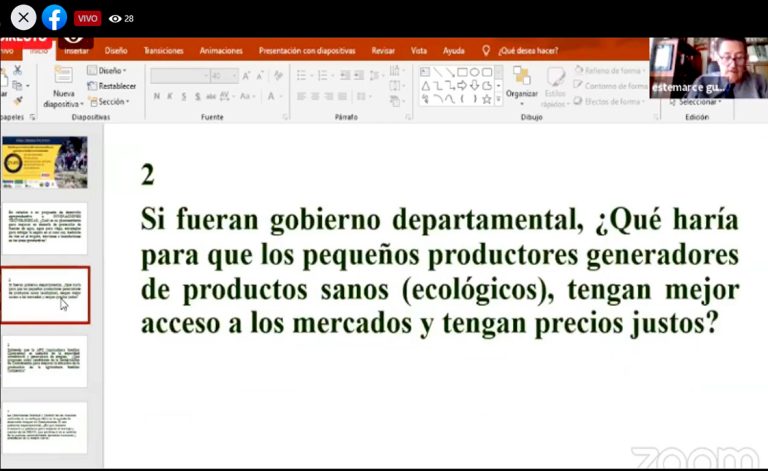Toggle bold N formatting

click(x=157, y=96)
